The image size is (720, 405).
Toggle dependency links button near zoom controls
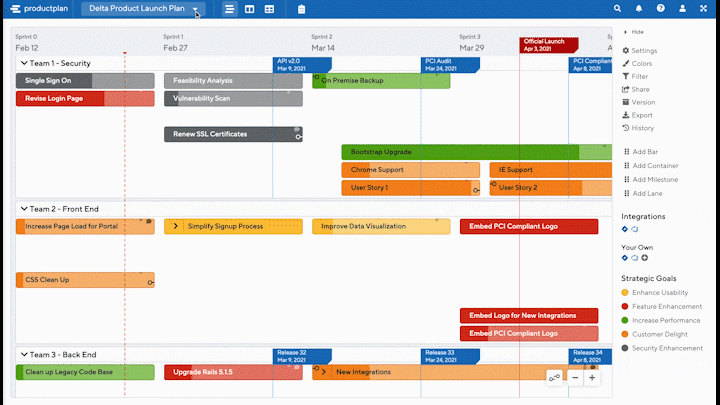554,378
